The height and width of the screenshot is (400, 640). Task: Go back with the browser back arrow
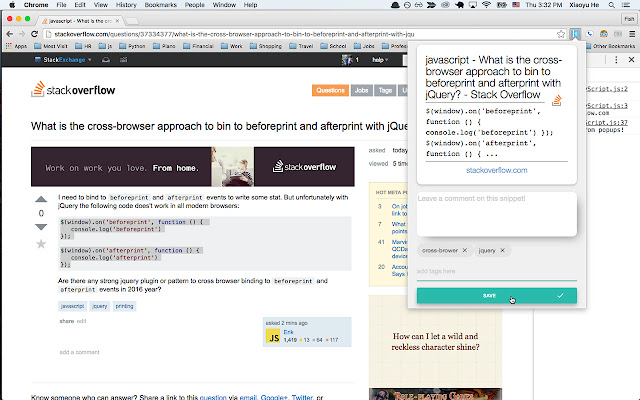tap(9, 34)
